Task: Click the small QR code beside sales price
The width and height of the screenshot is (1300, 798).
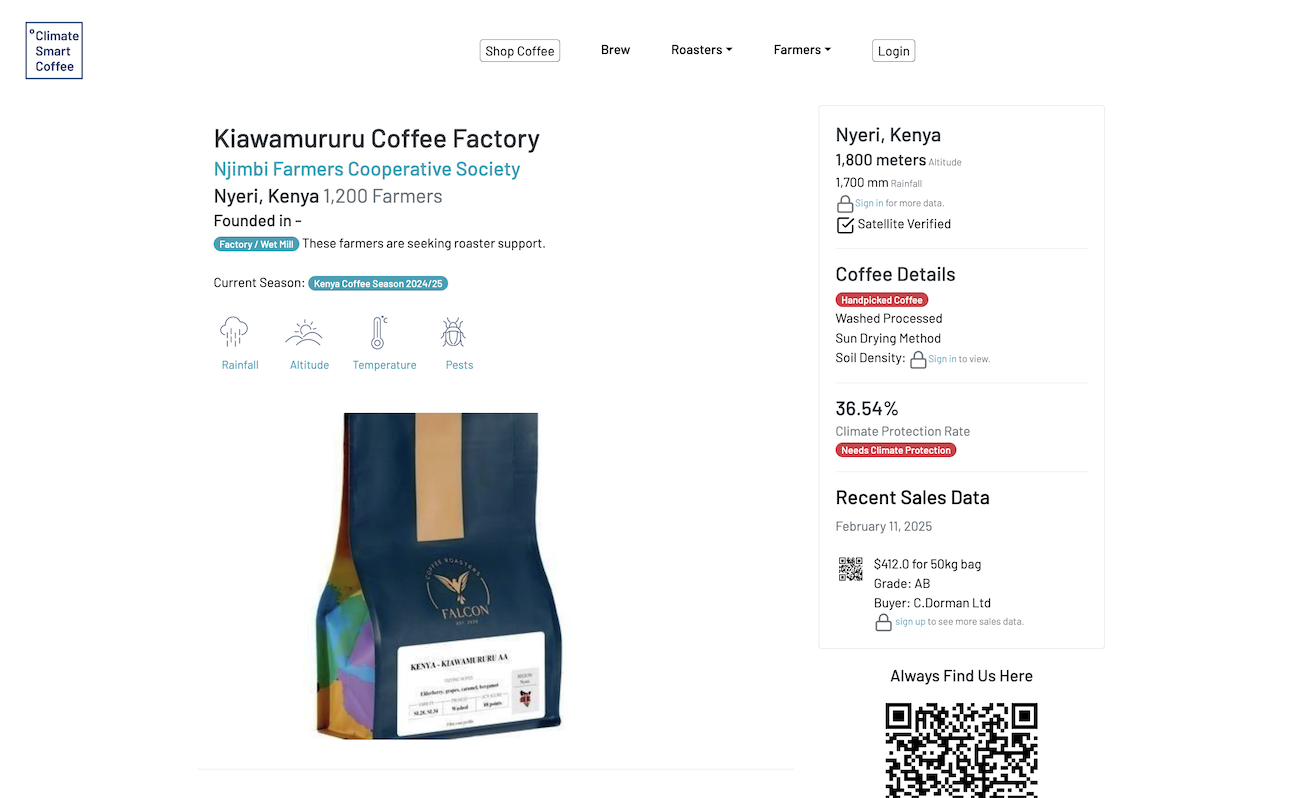Action: (850, 569)
